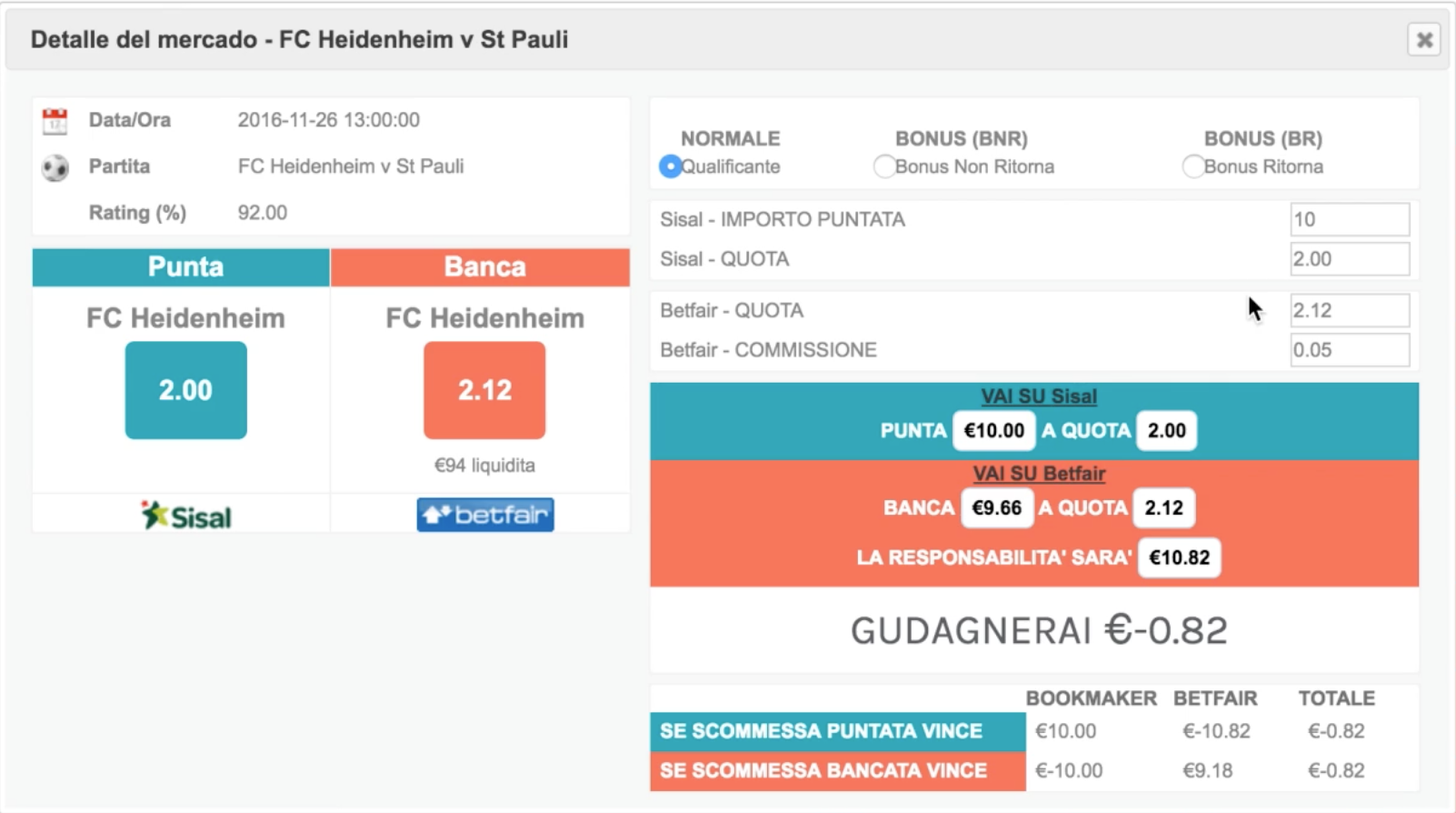
Task: Edit the Sisal IMPORTO PUNTATA field
Action: pyautogui.click(x=1350, y=219)
